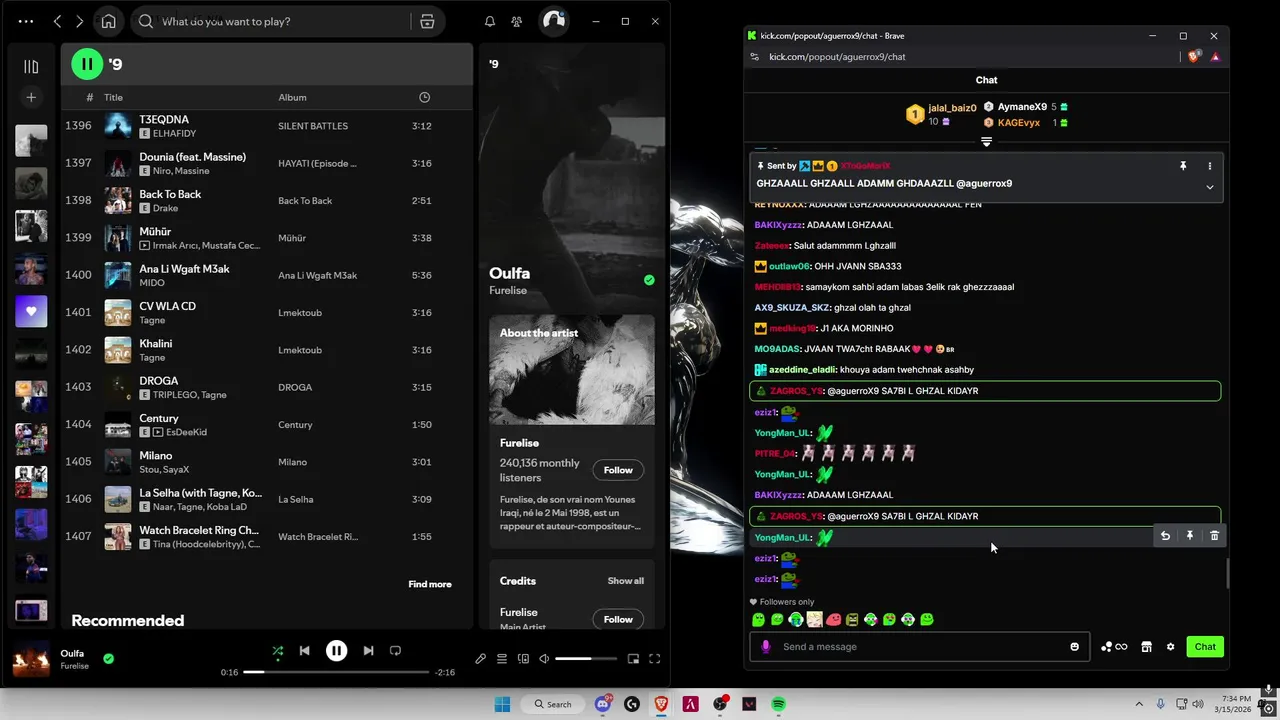Toggle shuffle in Spotify player
The height and width of the screenshot is (720, 1280).
(278, 651)
